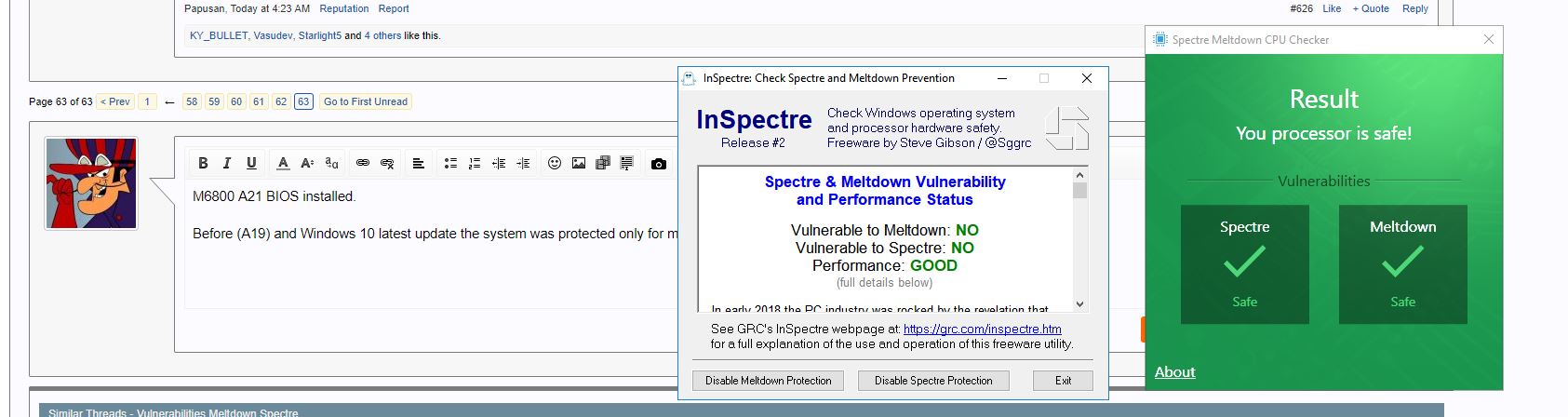
Task: Click scroll-down arrow in InSpectre text box
Action: pos(1079,303)
